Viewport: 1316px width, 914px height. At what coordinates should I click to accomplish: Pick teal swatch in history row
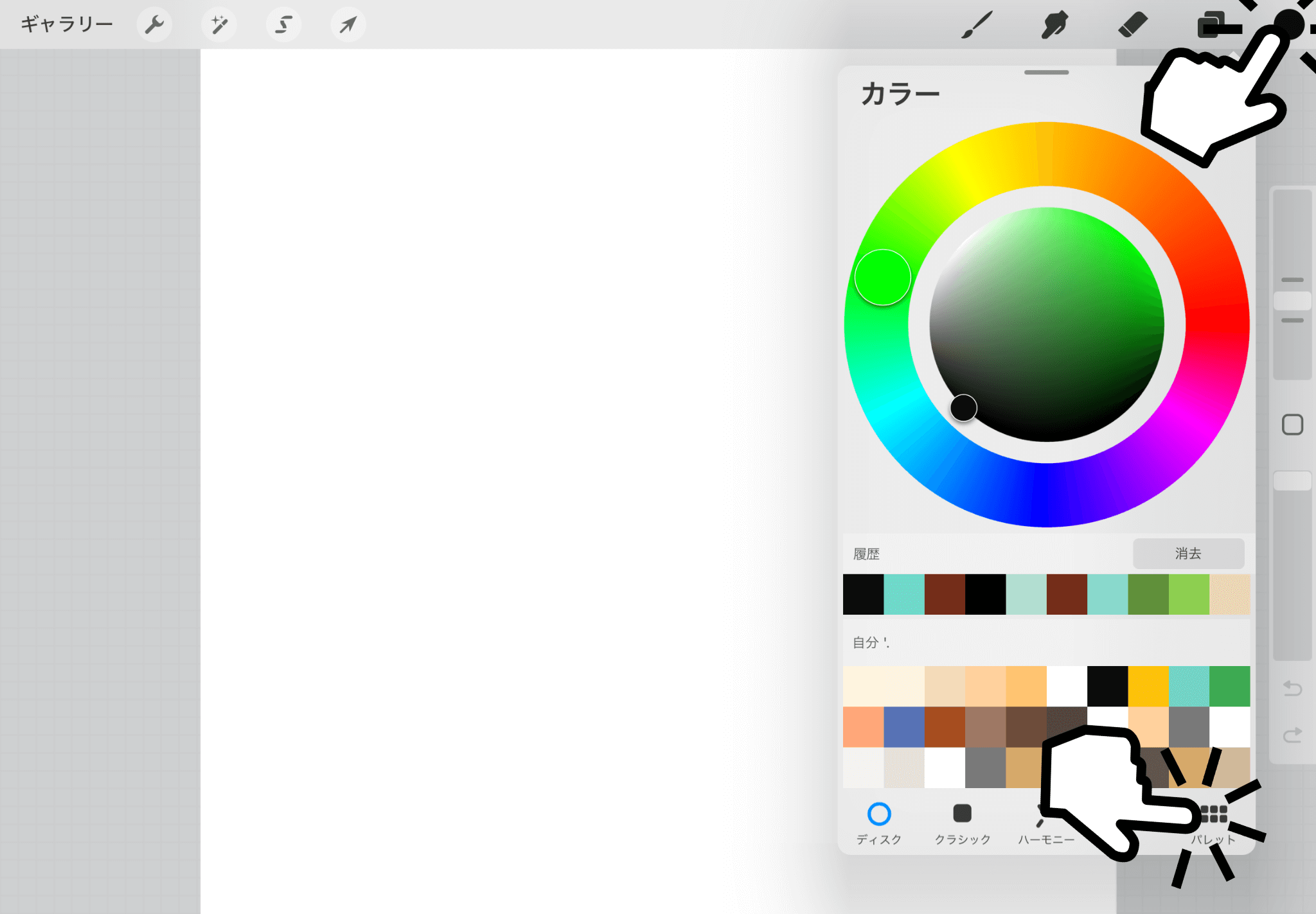coord(903,594)
